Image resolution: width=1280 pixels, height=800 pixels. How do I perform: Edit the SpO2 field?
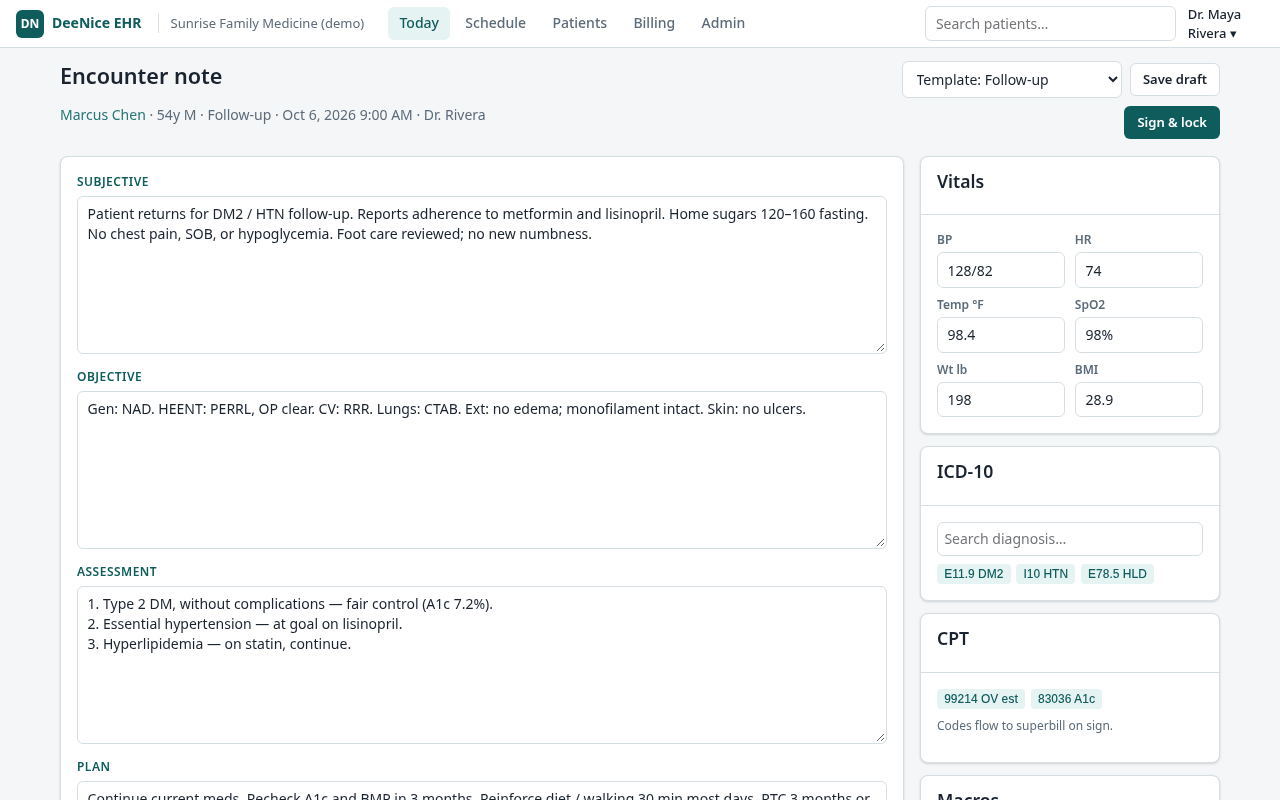point(1139,335)
